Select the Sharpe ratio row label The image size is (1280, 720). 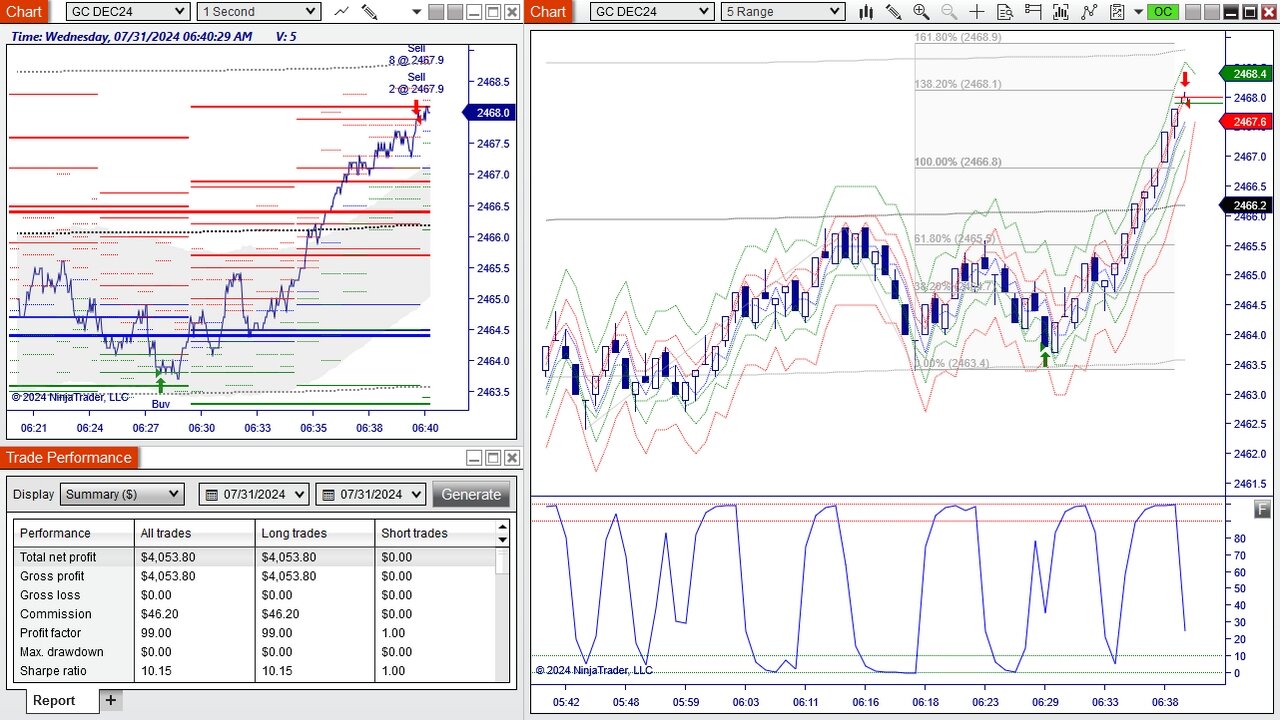[53, 671]
